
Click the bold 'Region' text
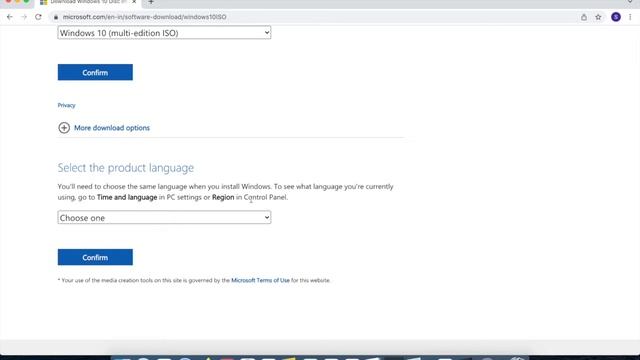pos(223,197)
